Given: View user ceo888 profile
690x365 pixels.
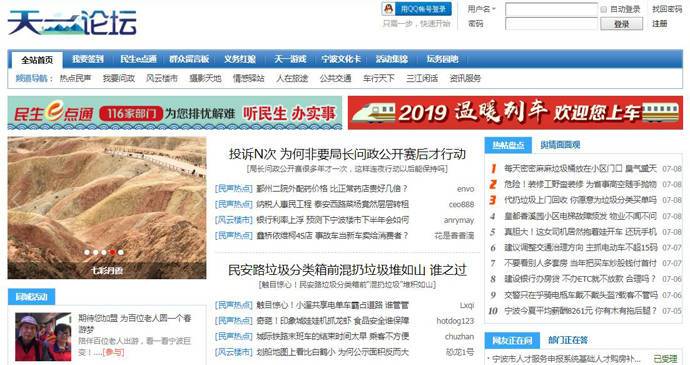Looking at the screenshot, I should 461,204.
